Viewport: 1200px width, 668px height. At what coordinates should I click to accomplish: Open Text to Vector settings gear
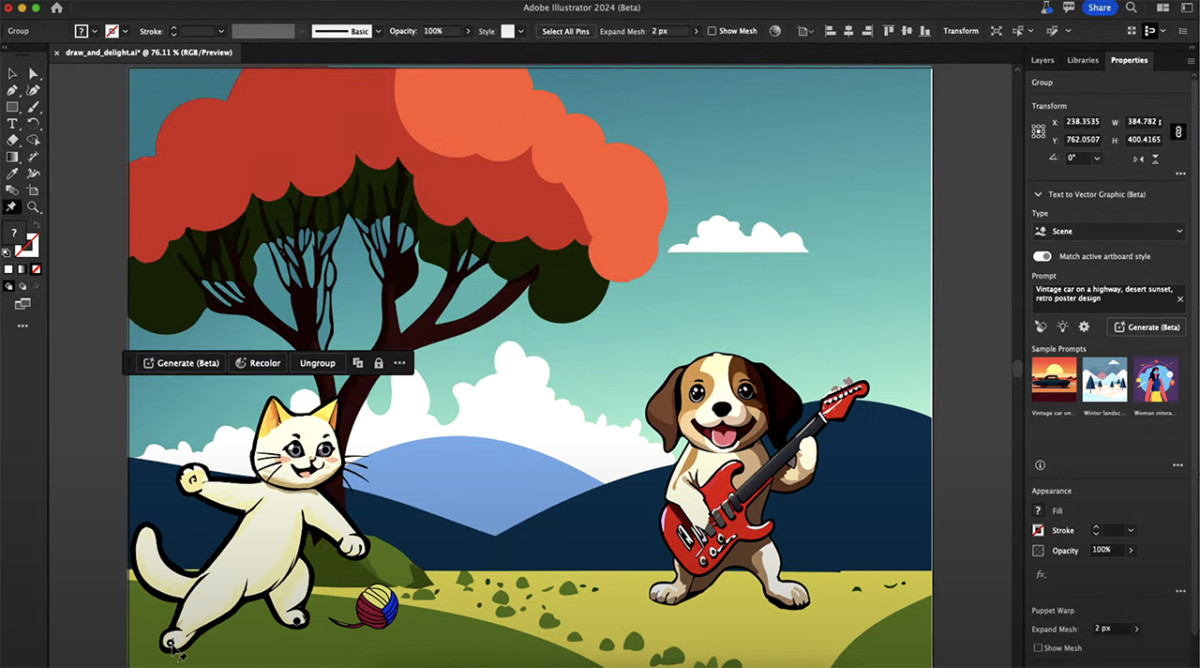click(1083, 327)
